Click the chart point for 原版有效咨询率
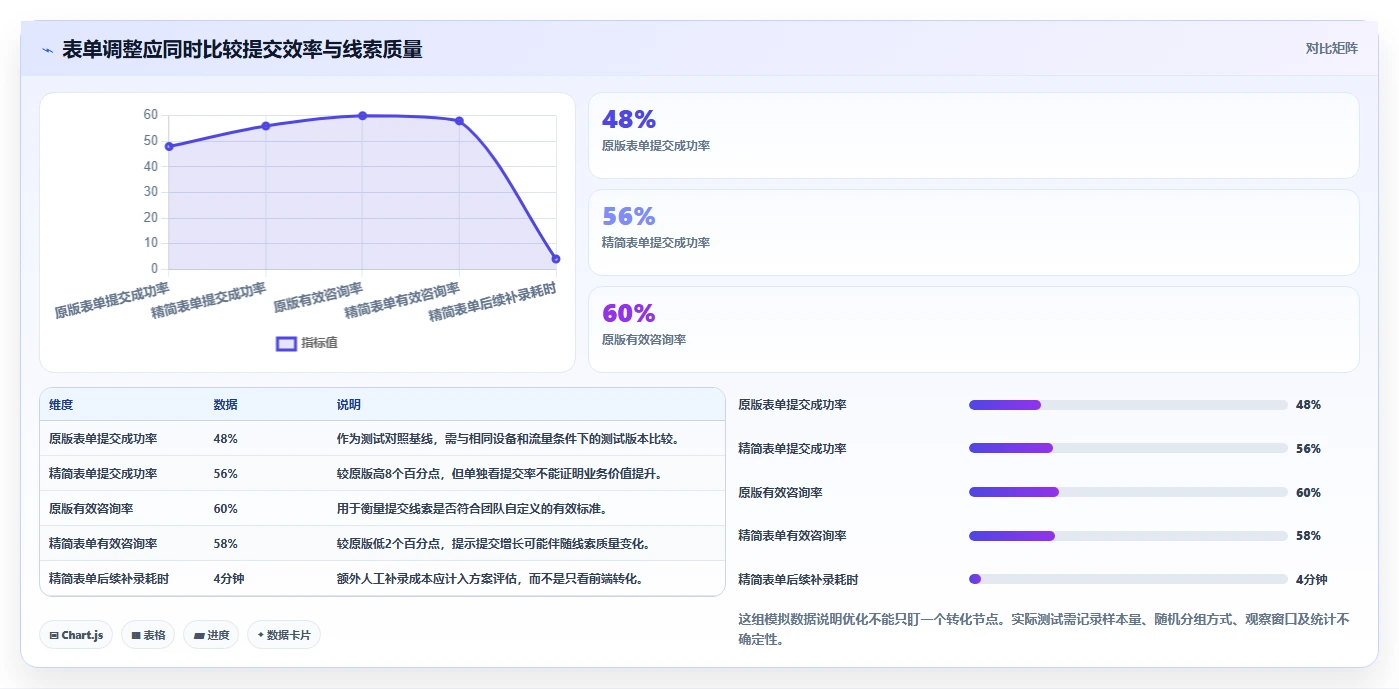This screenshot has height=689, width=1399. (x=362, y=116)
